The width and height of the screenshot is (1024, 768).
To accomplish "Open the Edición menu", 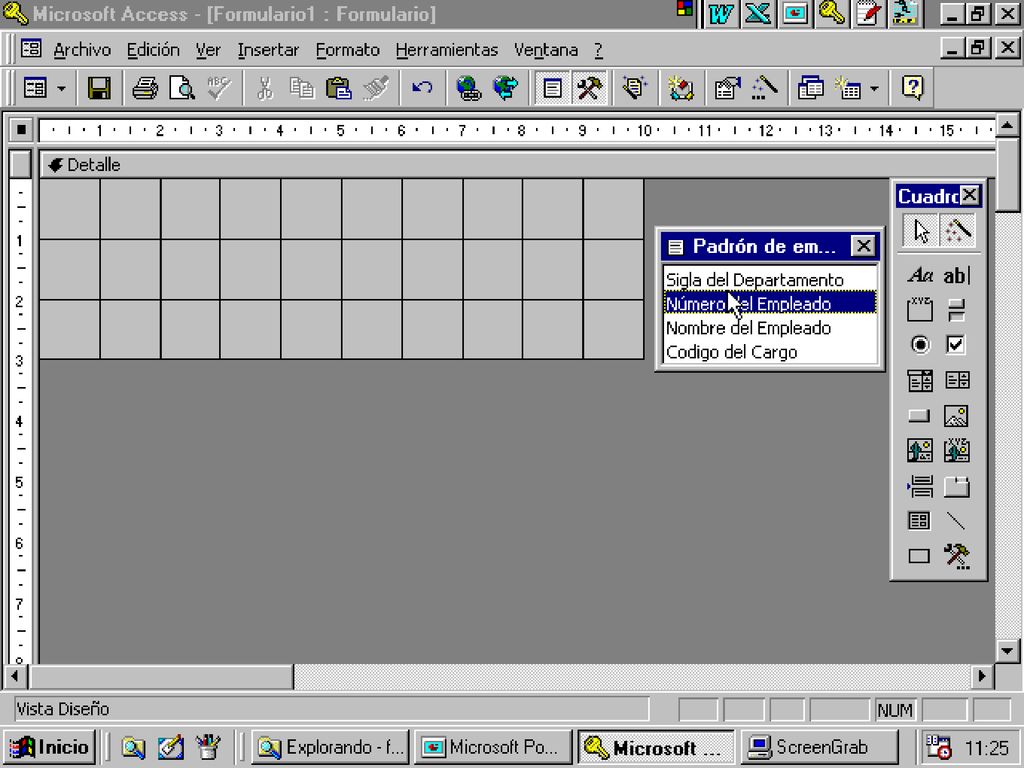I will click(153, 50).
